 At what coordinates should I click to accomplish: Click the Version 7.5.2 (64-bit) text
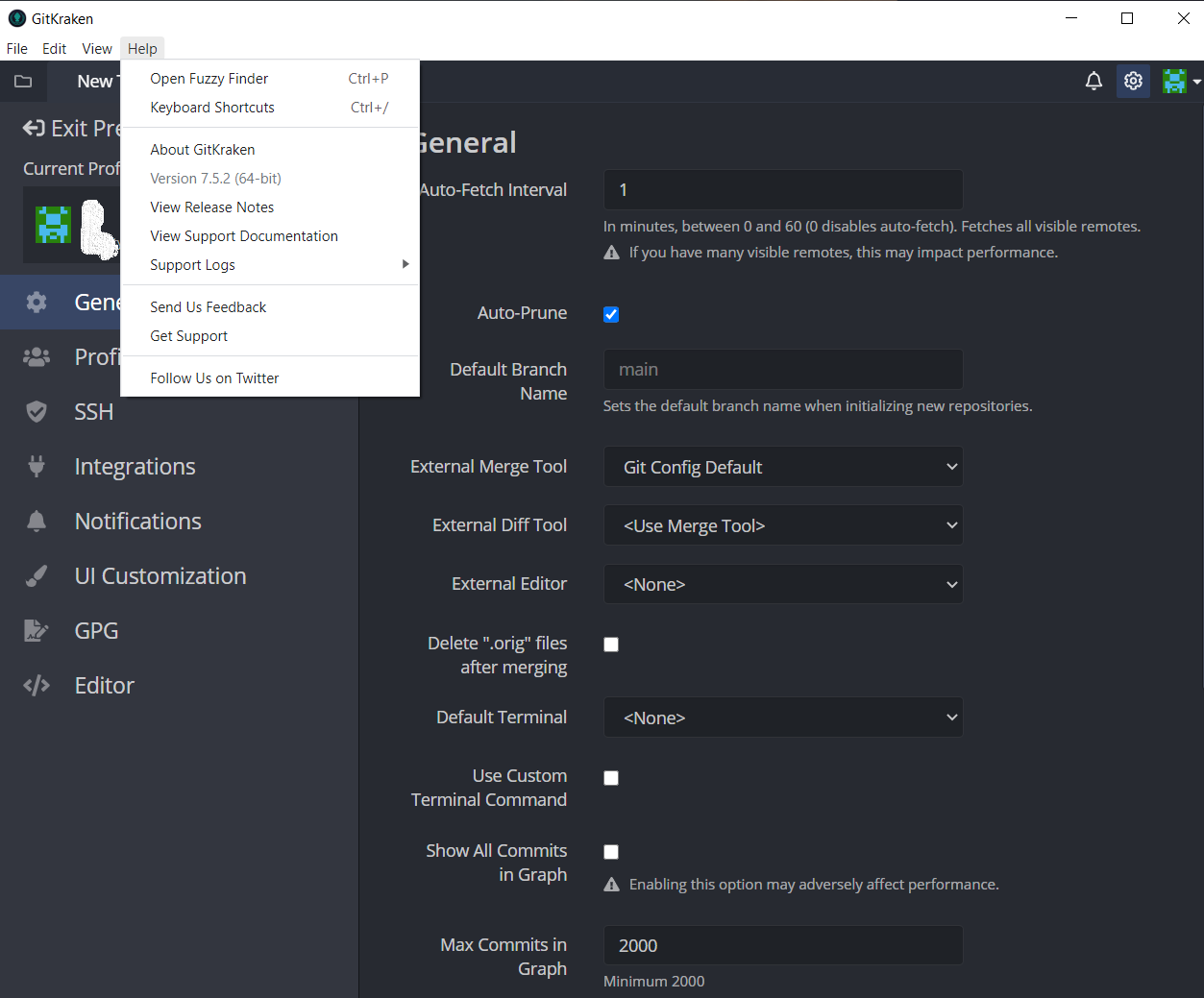click(x=216, y=179)
